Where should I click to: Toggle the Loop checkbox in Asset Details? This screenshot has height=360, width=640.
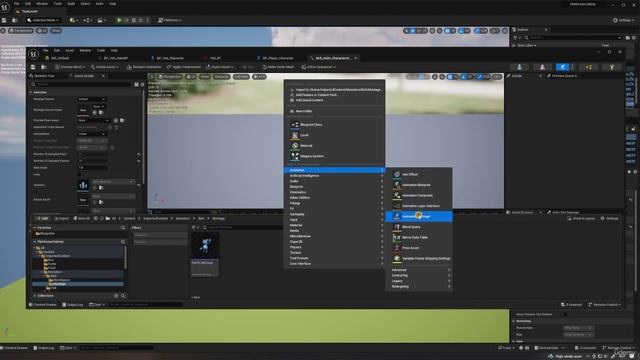click(x=79, y=174)
